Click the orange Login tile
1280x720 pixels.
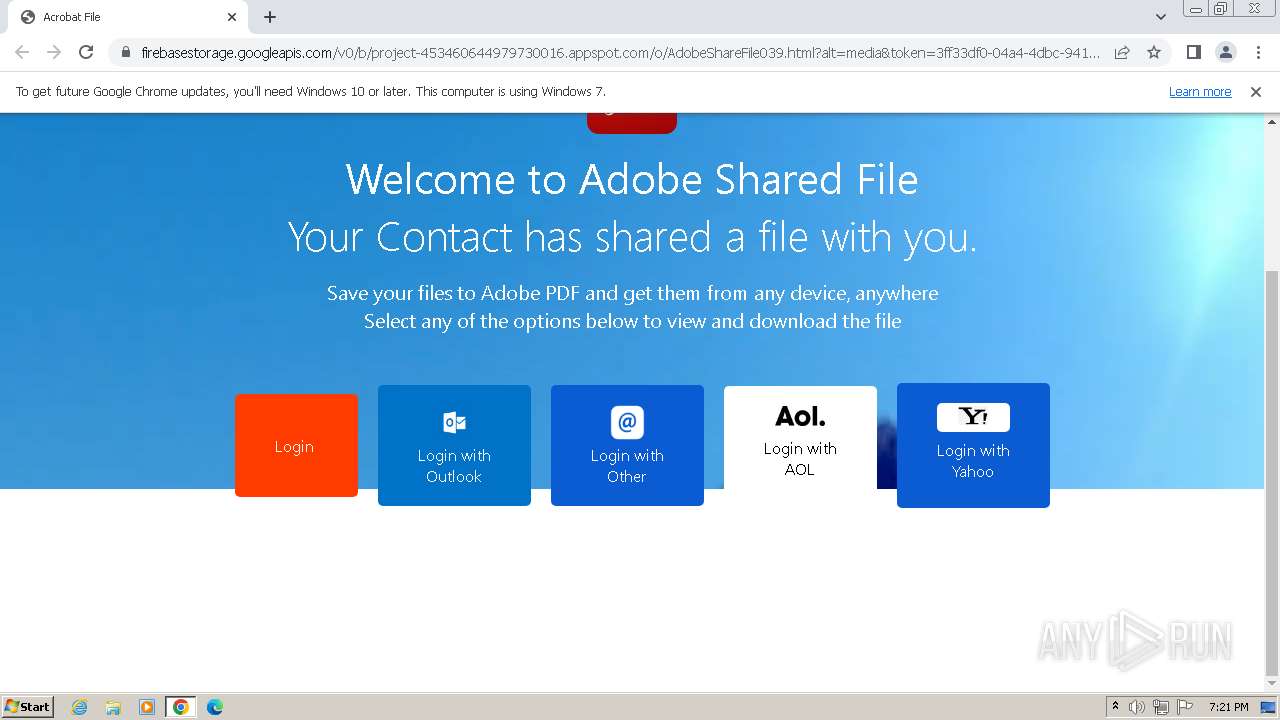tap(296, 445)
